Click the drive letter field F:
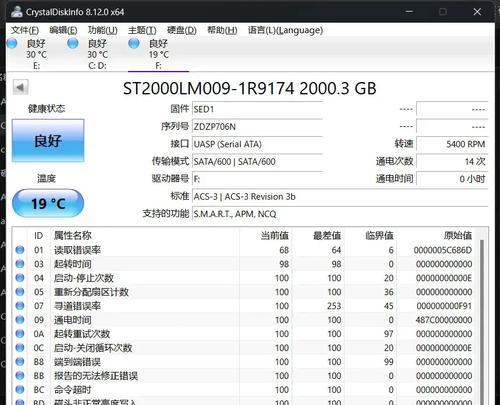 [257, 179]
